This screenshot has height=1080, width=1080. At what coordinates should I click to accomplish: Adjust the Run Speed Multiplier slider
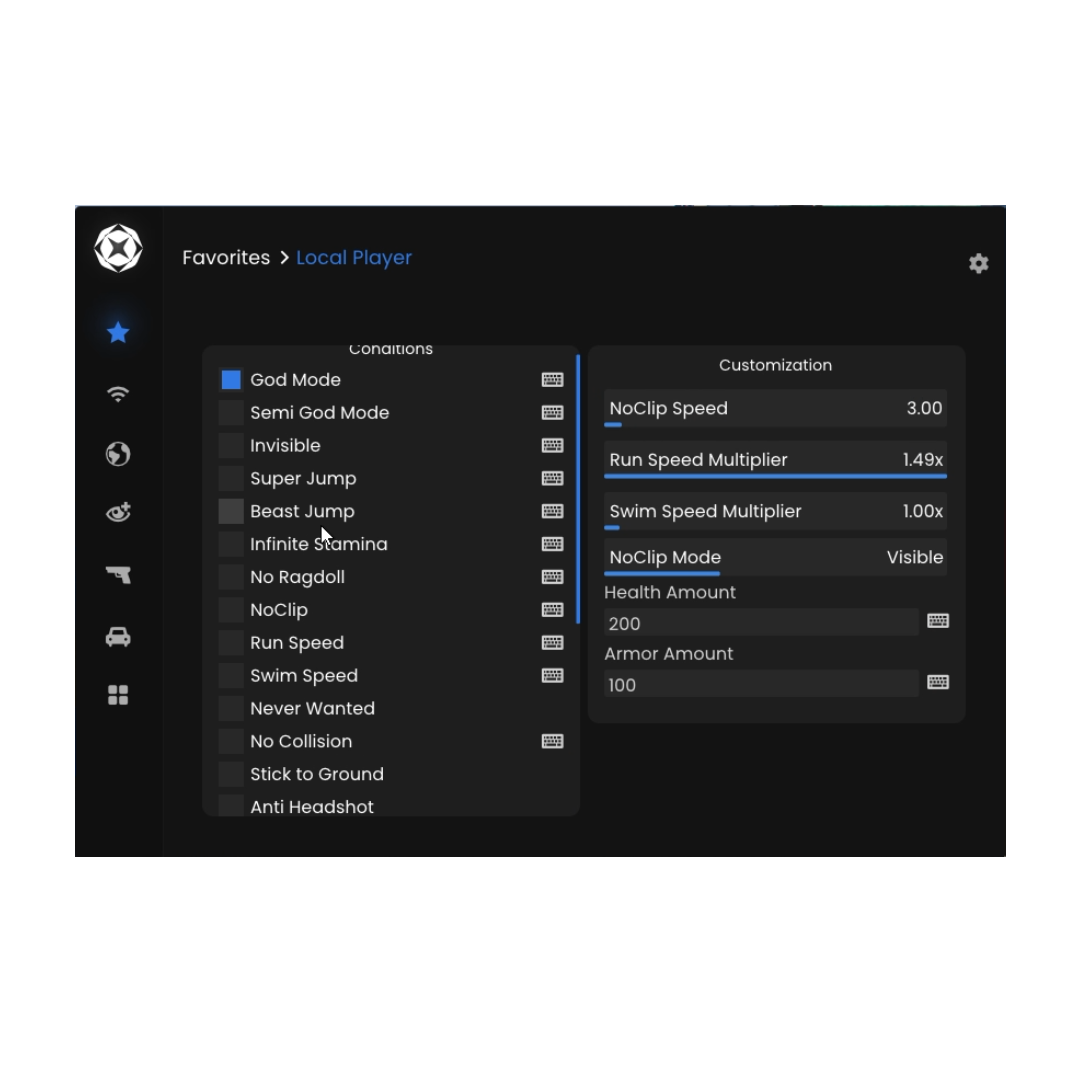pos(775,475)
